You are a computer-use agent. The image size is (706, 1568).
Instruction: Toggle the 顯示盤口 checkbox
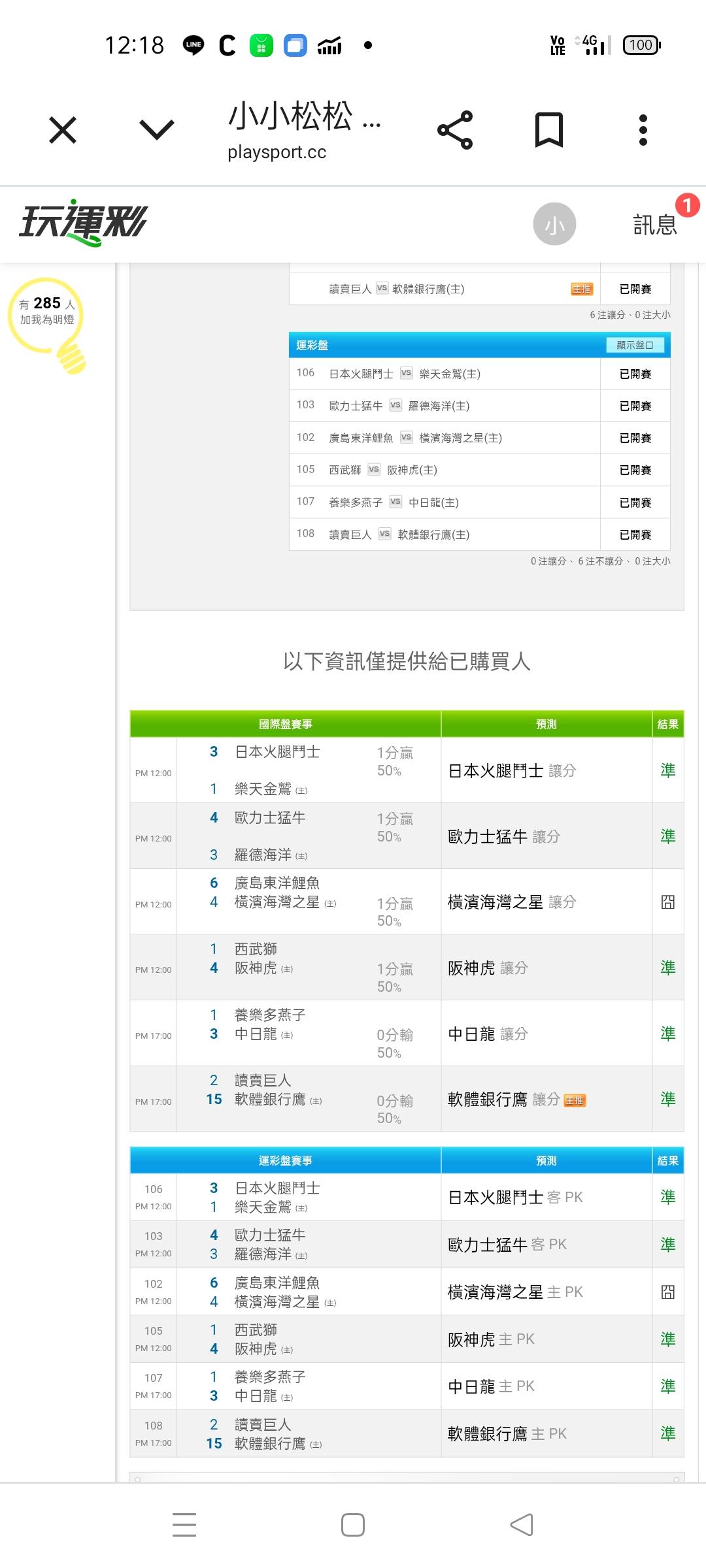(x=635, y=345)
